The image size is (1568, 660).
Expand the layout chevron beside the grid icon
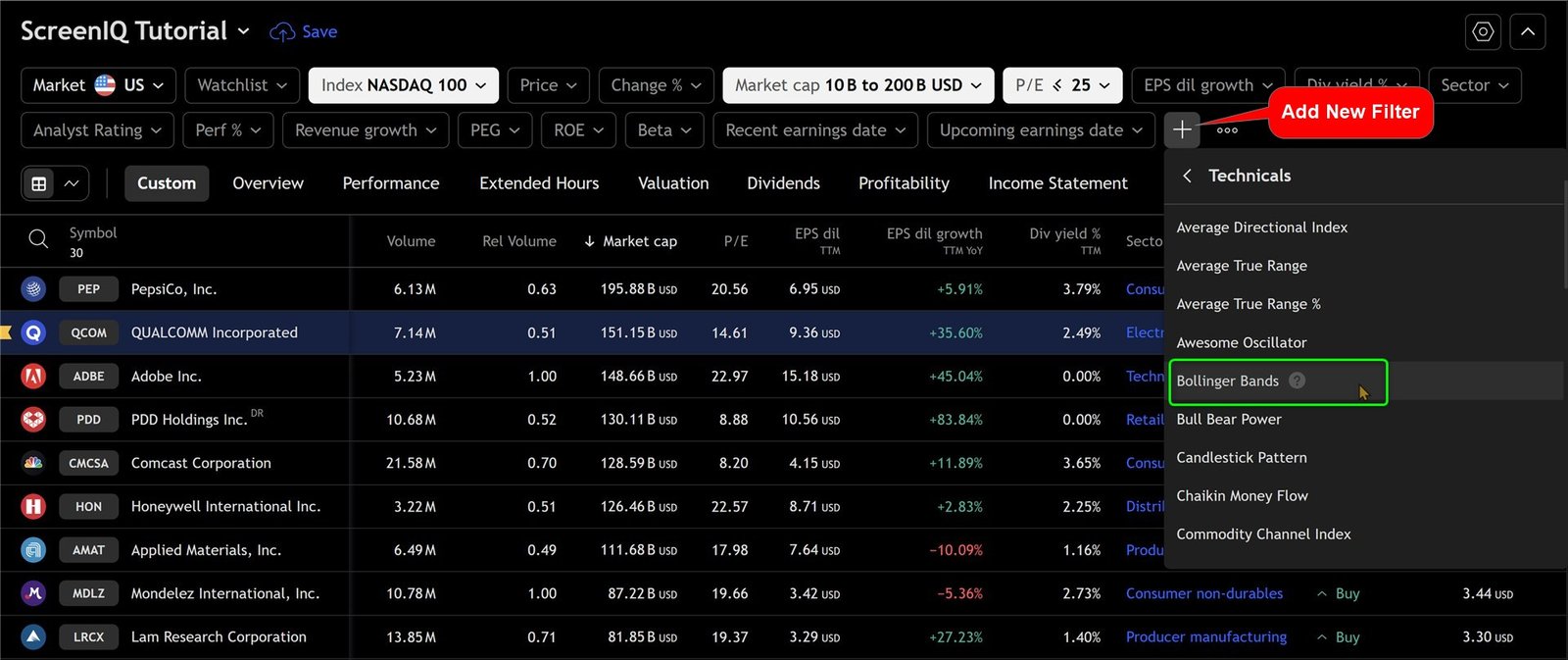[x=72, y=183]
